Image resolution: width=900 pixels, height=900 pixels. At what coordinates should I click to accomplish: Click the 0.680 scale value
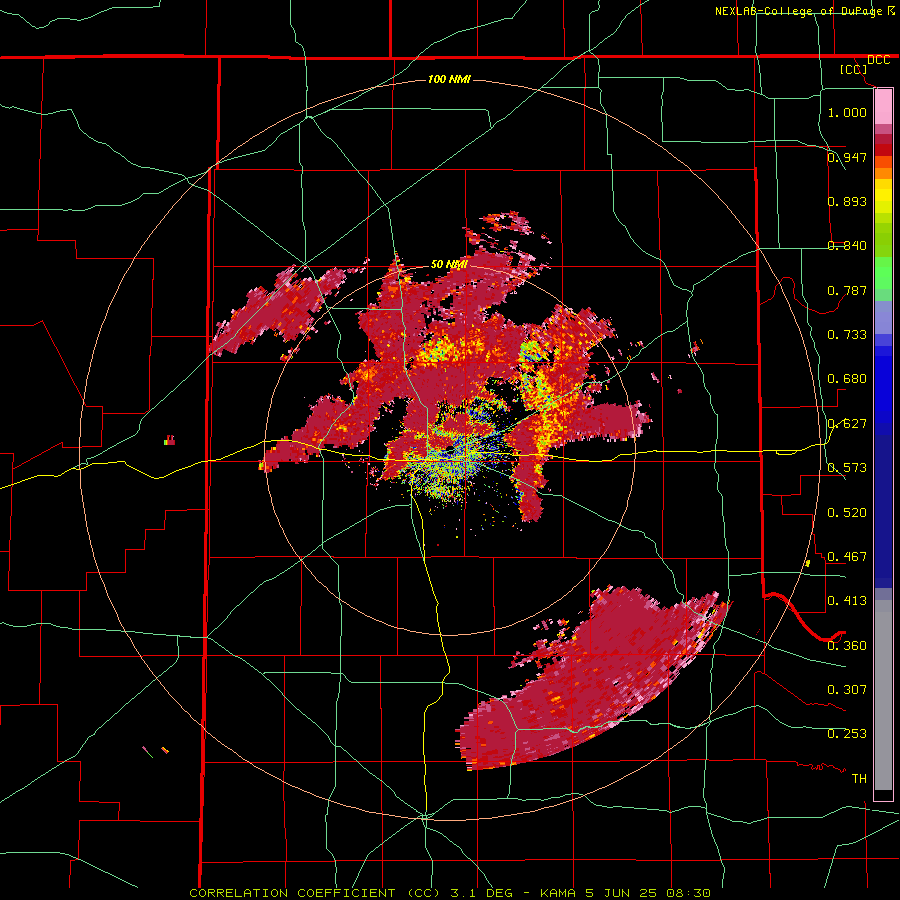pos(847,378)
